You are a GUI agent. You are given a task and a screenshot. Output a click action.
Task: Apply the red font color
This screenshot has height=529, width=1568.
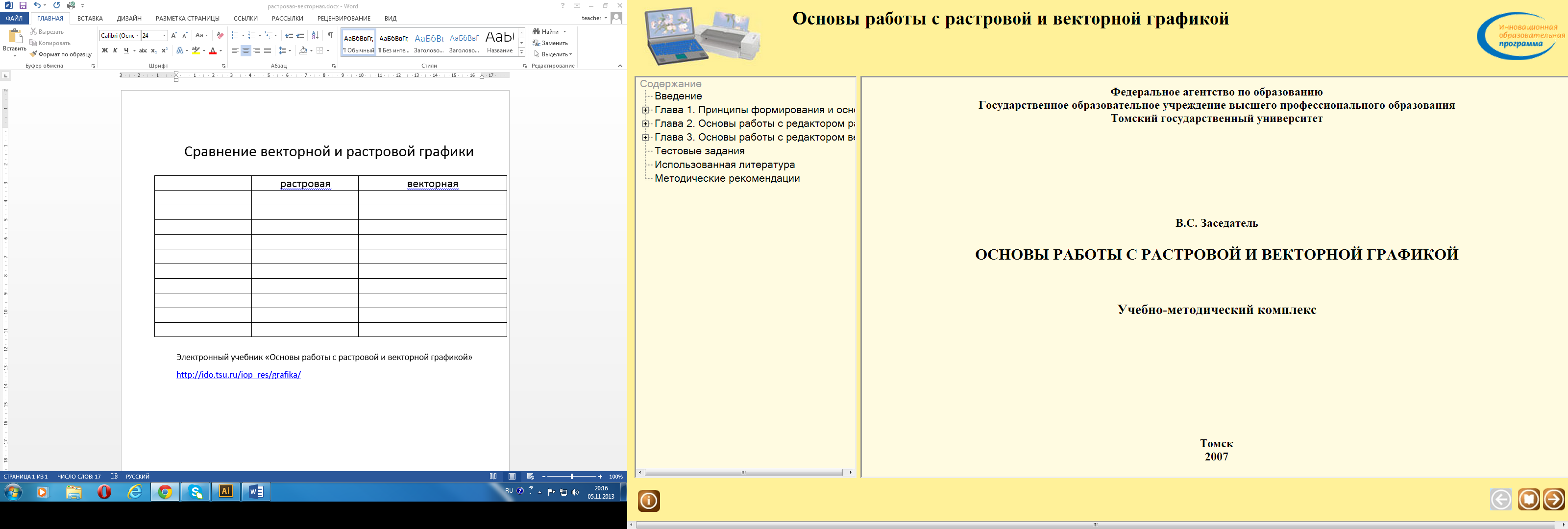213,50
